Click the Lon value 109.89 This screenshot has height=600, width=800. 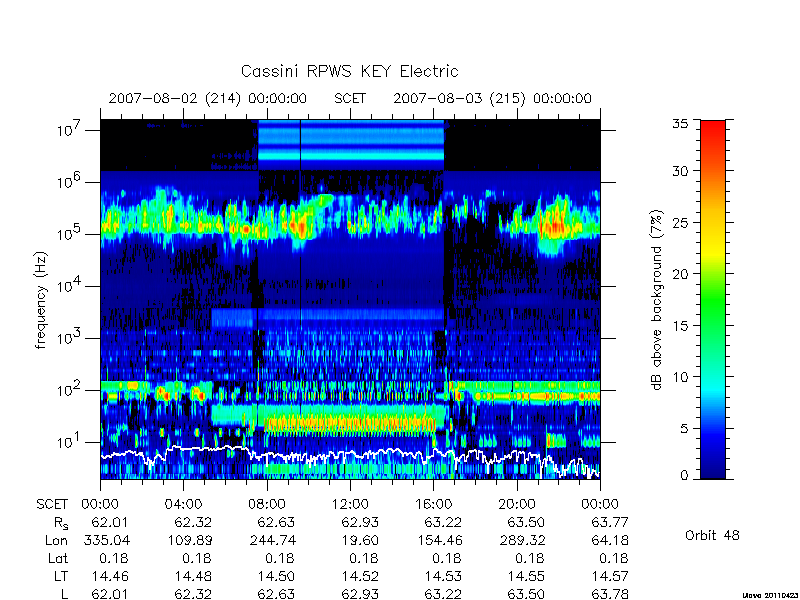click(191, 540)
